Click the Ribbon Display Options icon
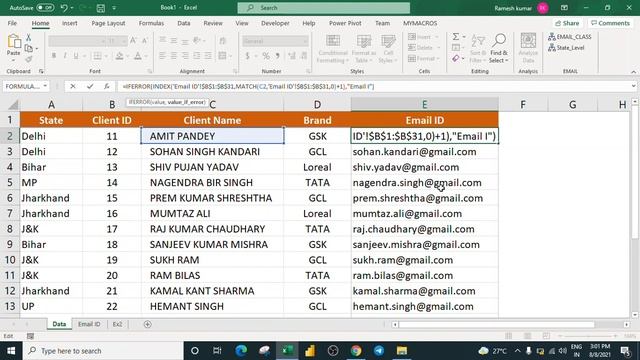This screenshot has width=640, height=360. (564, 8)
